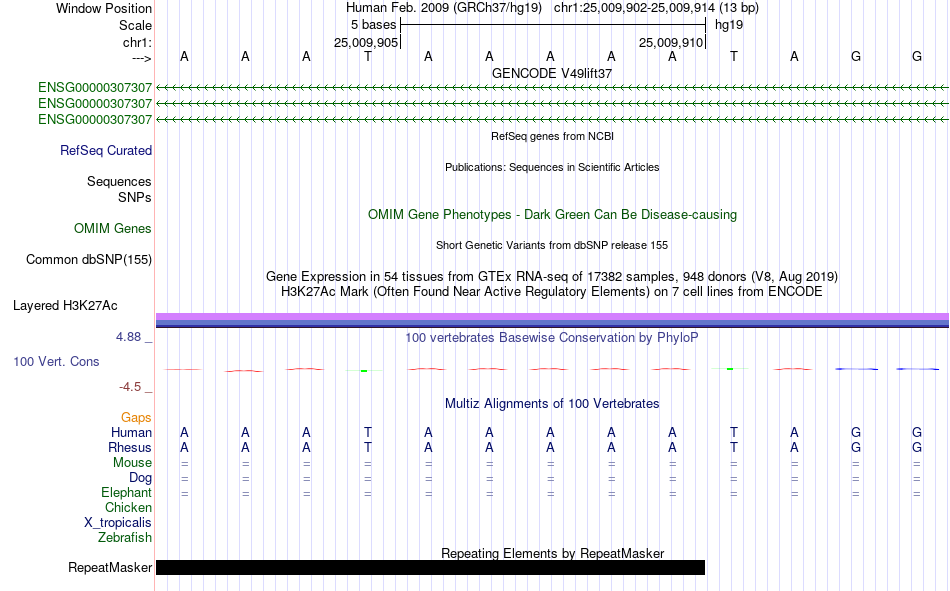Click the Dog species row label
The height and width of the screenshot is (591, 950).
[141, 478]
